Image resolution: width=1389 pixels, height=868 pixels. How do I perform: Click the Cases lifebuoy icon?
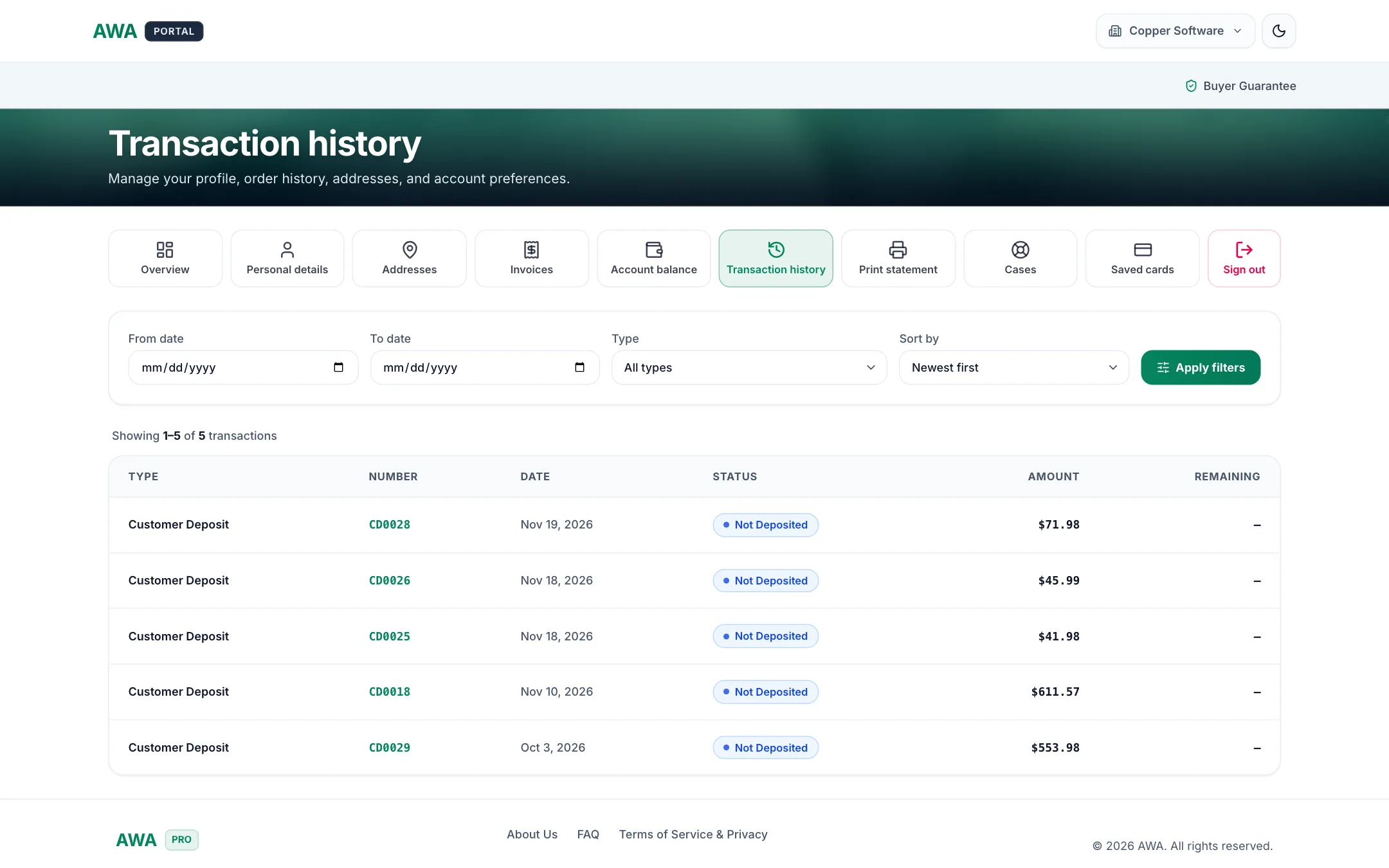(1021, 249)
